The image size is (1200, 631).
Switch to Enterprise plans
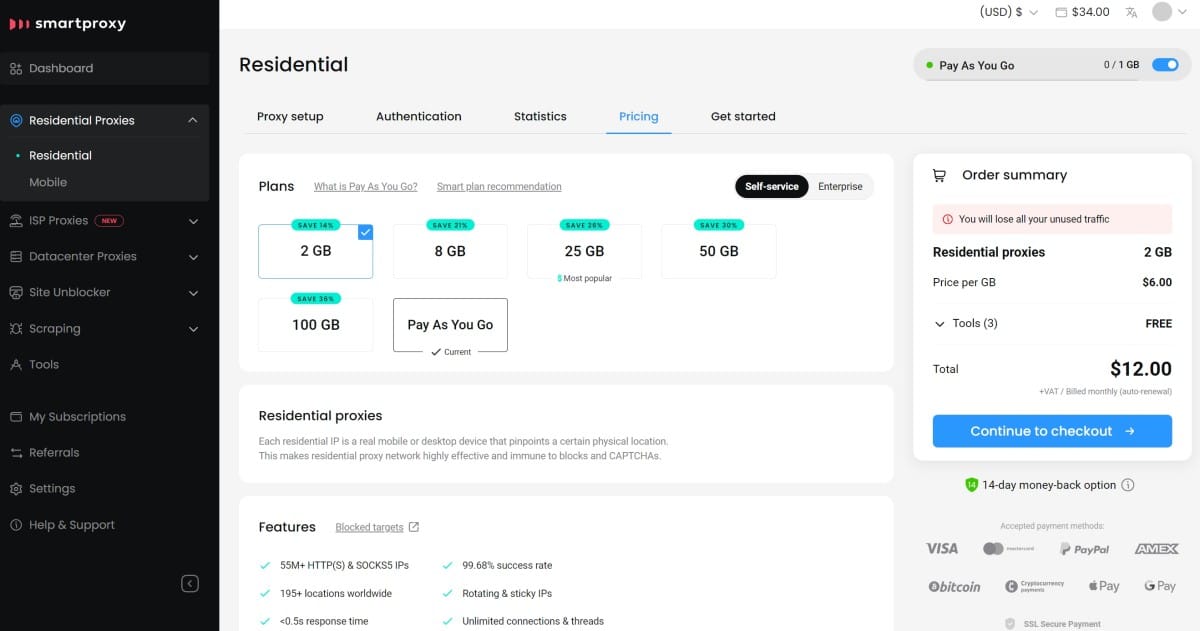[x=840, y=186]
